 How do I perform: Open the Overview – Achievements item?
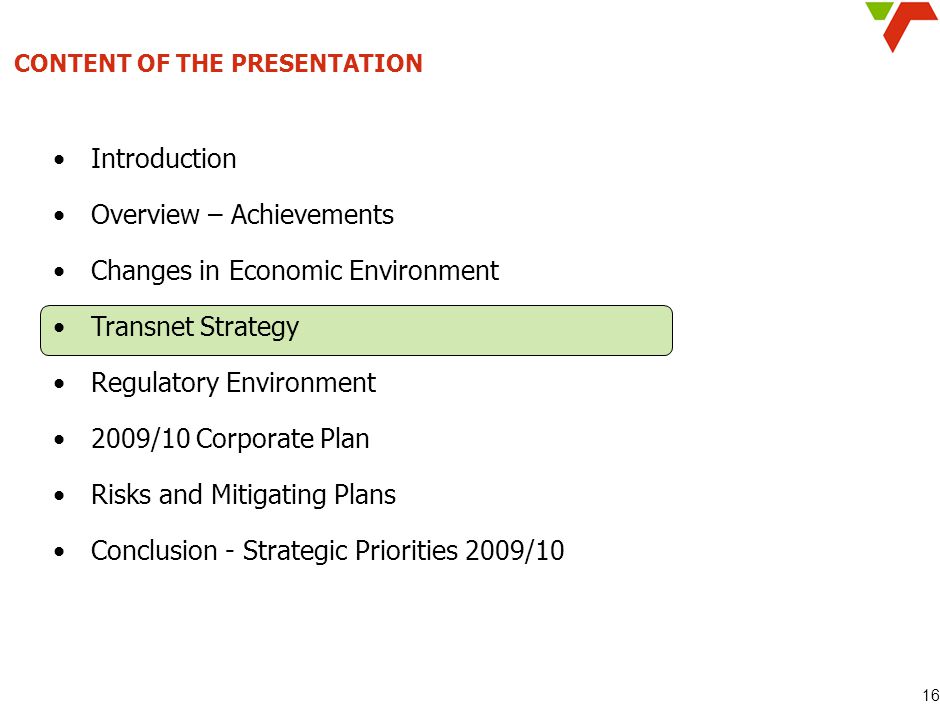[242, 215]
